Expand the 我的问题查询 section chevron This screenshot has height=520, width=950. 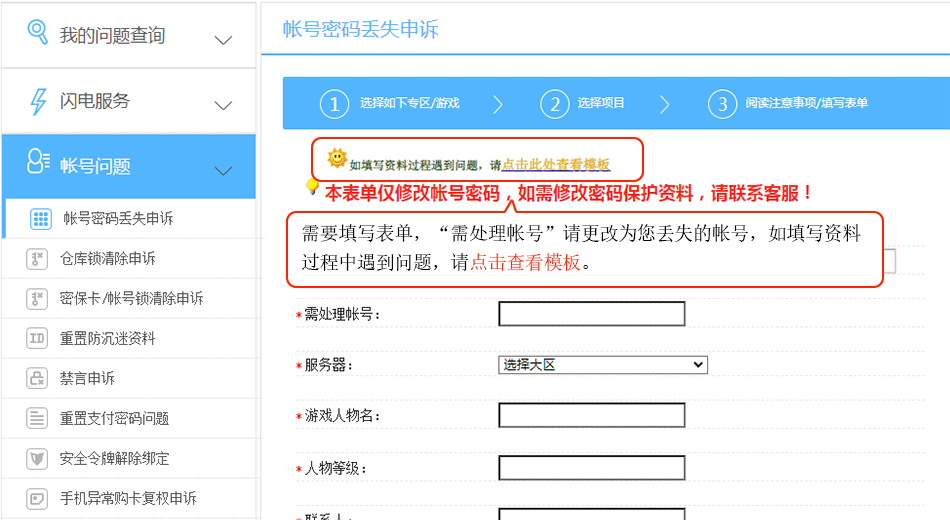[223, 40]
